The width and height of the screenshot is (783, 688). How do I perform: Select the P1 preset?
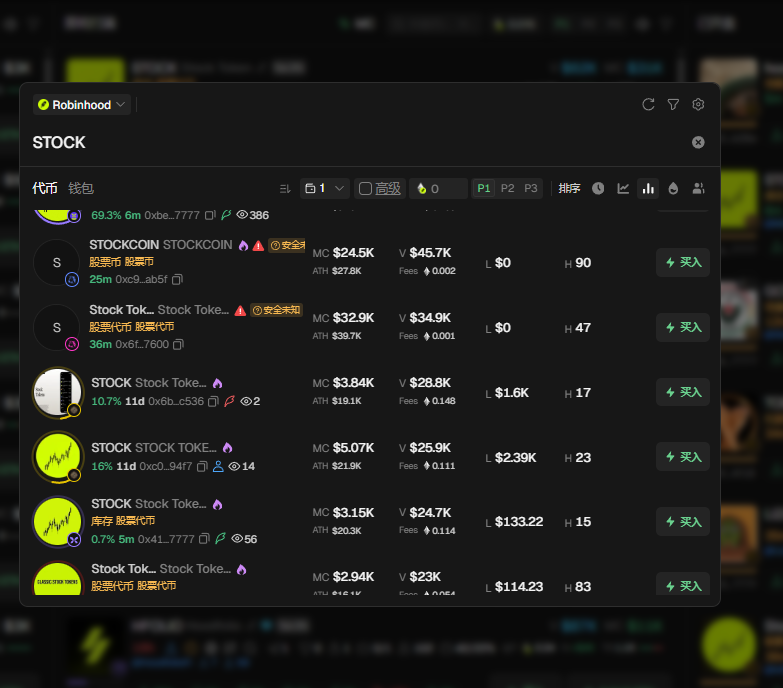484,188
